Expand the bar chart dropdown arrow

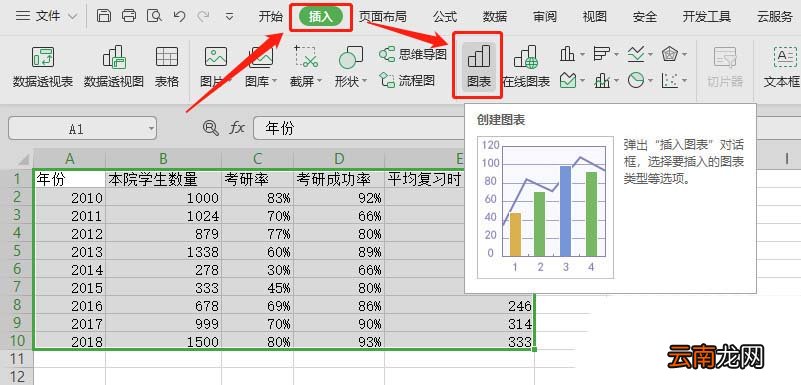click(616, 54)
